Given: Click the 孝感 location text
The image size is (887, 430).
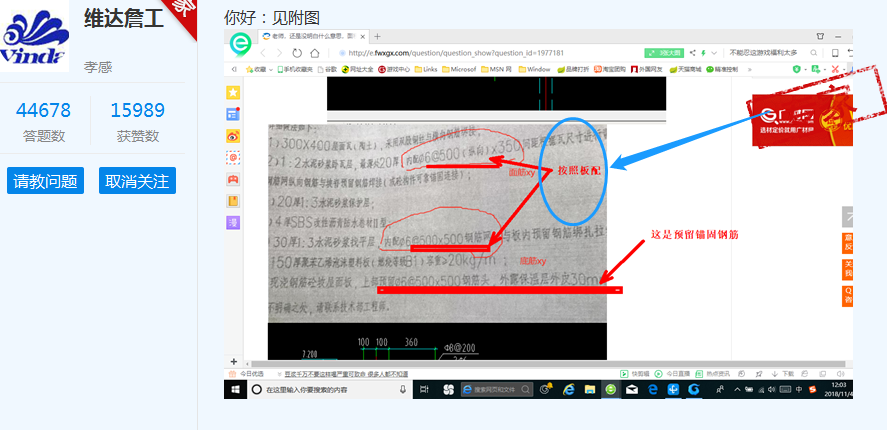Looking at the screenshot, I should [98, 67].
